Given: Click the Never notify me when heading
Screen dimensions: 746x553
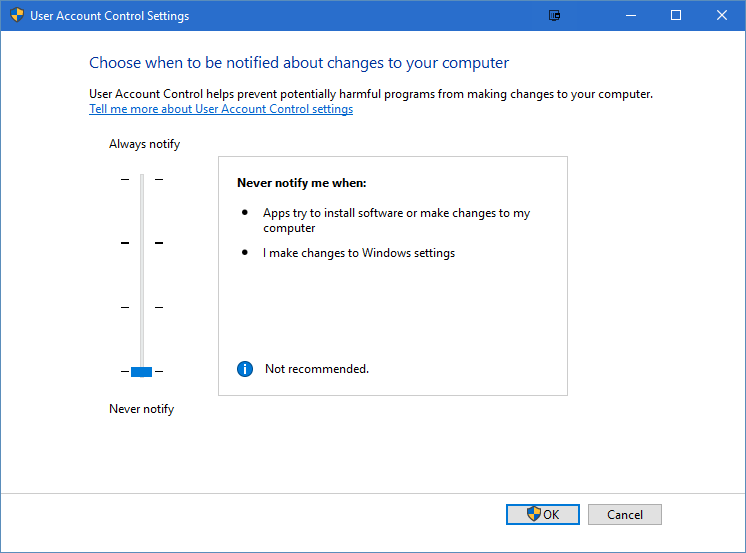Looking at the screenshot, I should pos(302,183).
